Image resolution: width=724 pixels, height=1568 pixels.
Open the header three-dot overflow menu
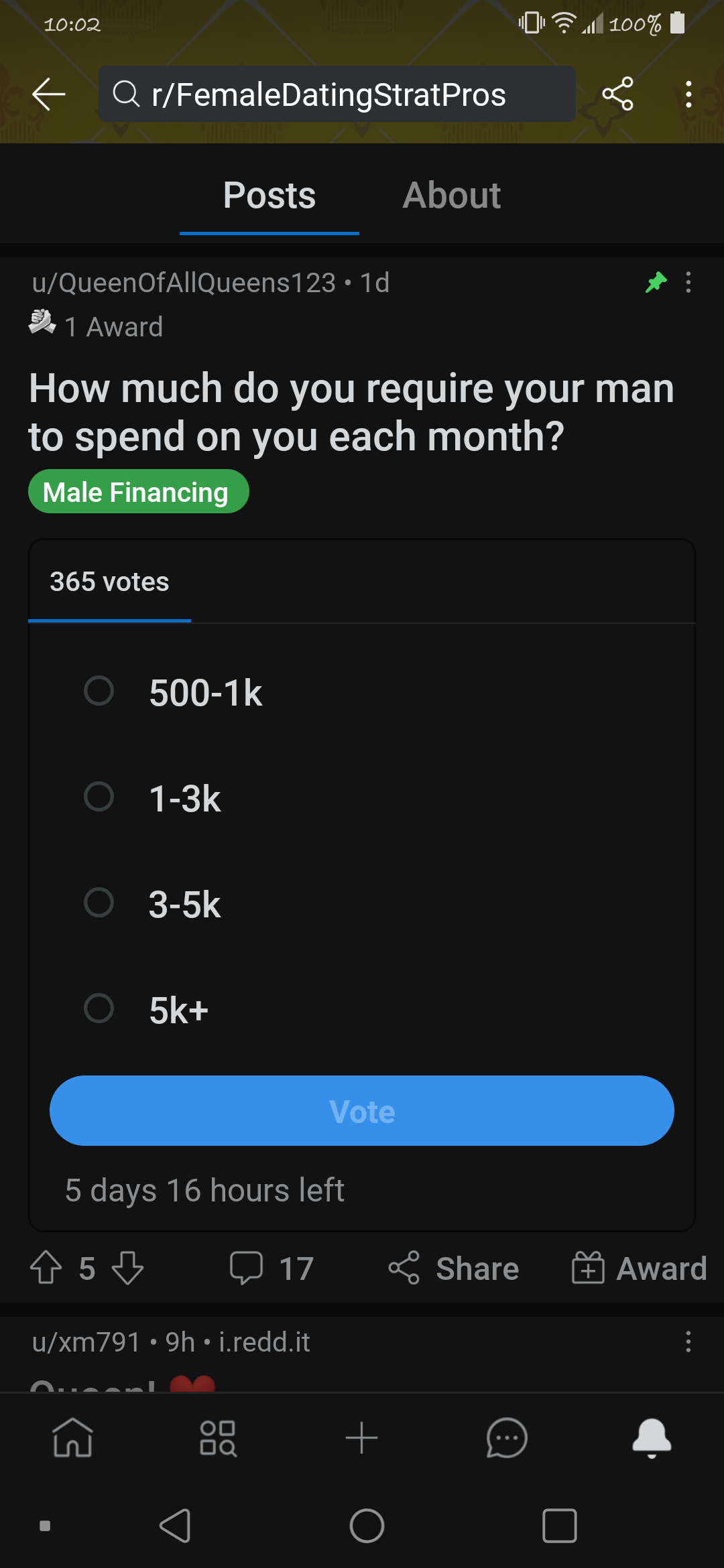(x=688, y=94)
